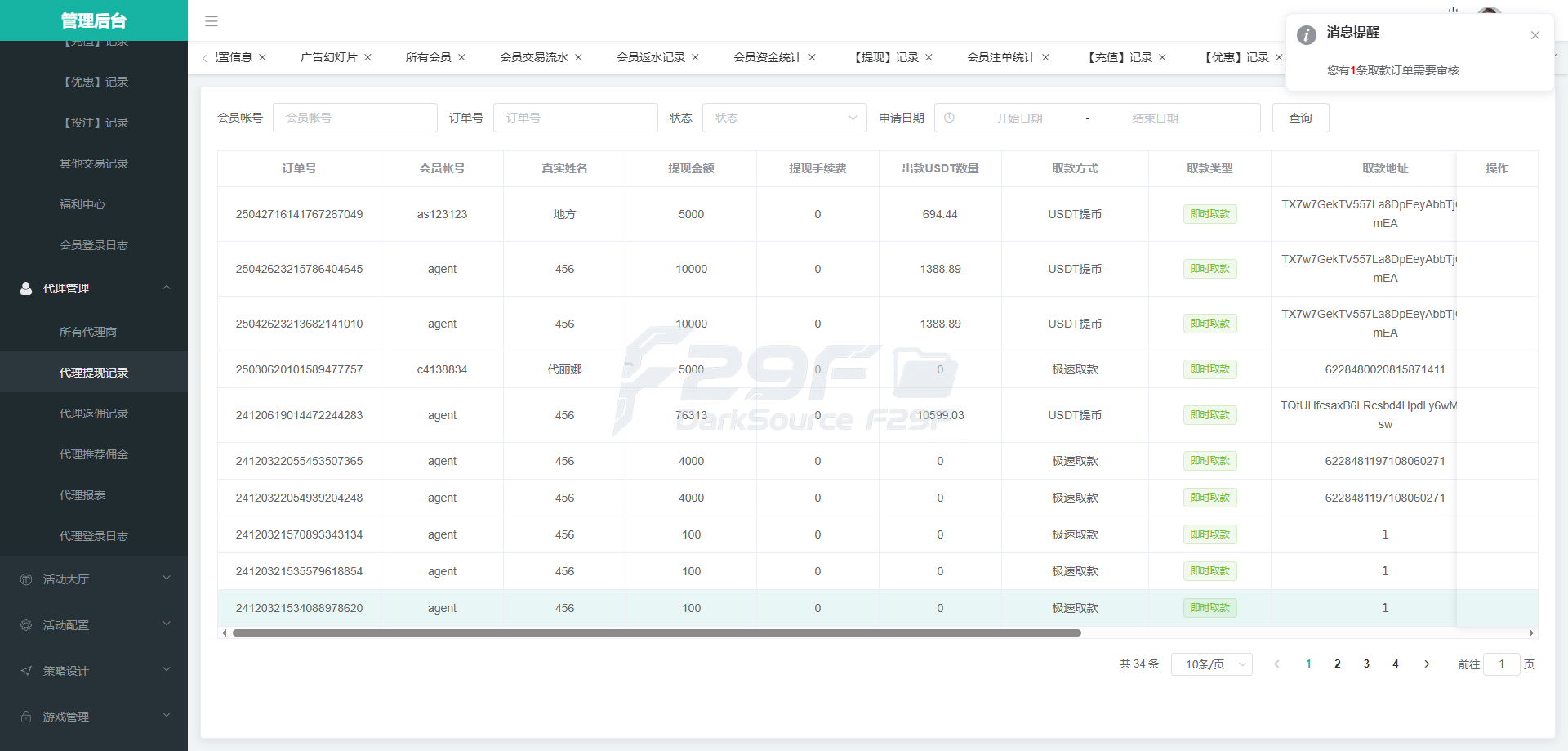Select member account as123123 cell
1568x751 pixels.
coord(442,214)
